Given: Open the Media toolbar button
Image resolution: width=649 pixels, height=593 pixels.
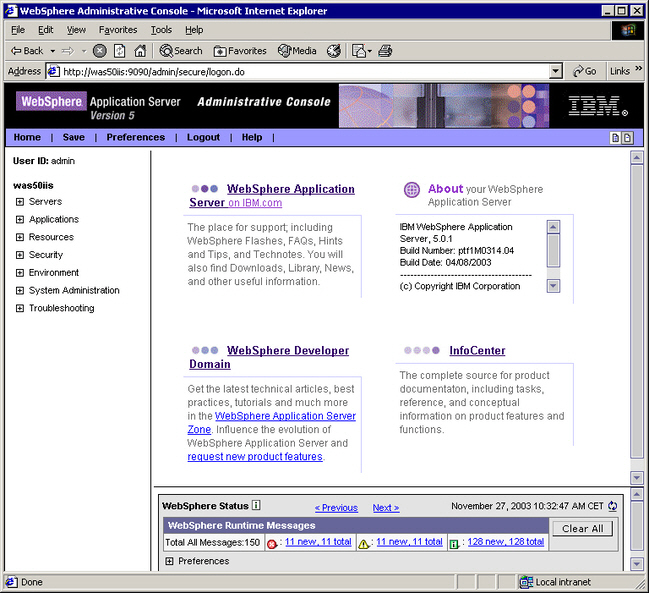Looking at the screenshot, I should 297,51.
